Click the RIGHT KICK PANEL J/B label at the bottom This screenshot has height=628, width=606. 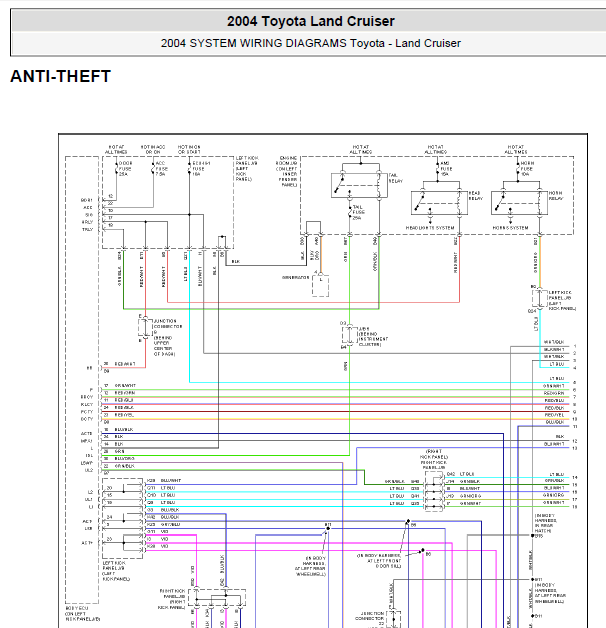(172, 599)
